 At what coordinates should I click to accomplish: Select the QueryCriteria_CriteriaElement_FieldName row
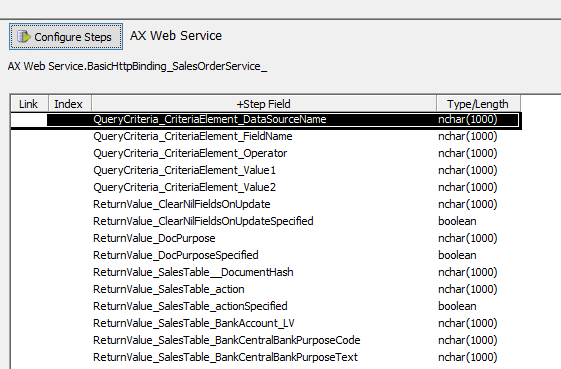266,136
